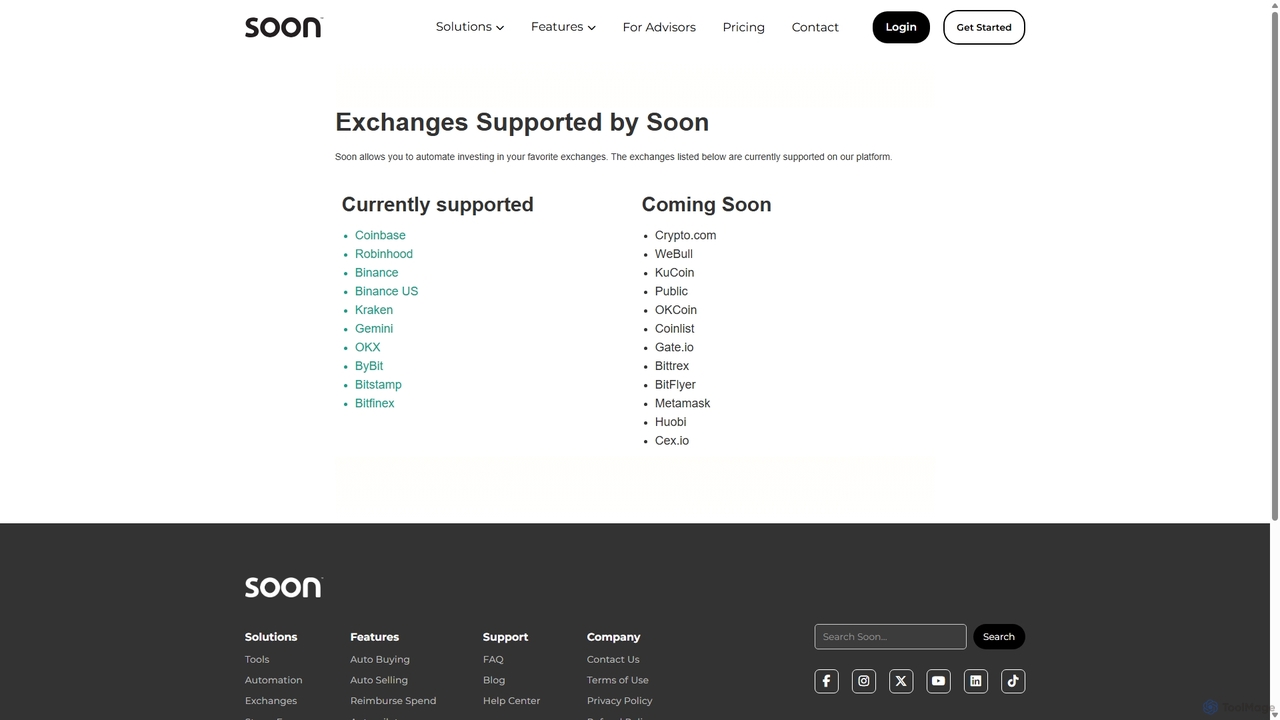Open Soon's Instagram page icon

tap(864, 681)
